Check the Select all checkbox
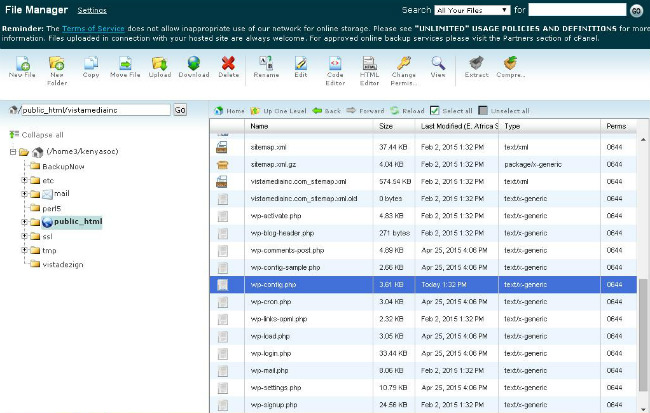This screenshot has height=413, width=650. click(434, 110)
